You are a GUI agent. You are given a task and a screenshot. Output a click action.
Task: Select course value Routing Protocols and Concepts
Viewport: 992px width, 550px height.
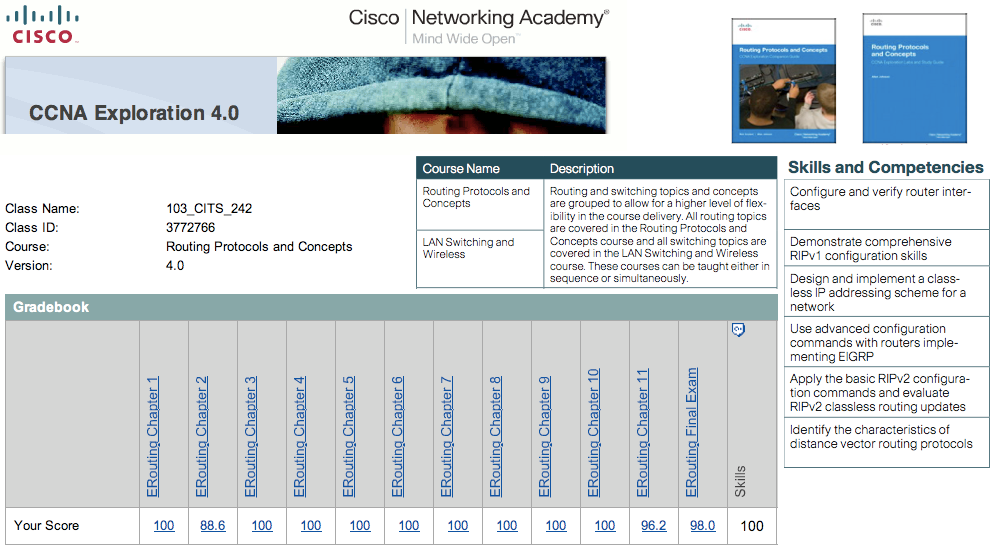pyautogui.click(x=259, y=246)
